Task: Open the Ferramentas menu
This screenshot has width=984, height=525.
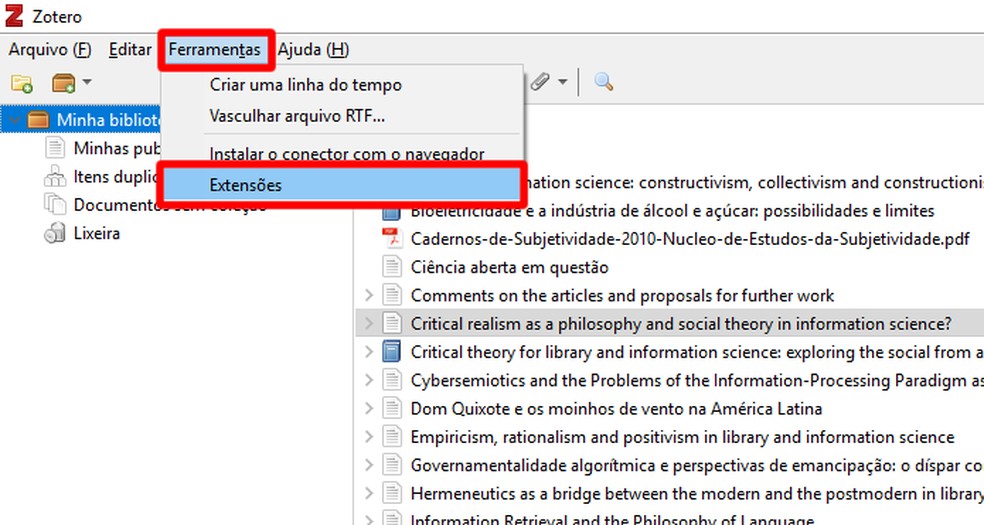Action: pos(215,50)
